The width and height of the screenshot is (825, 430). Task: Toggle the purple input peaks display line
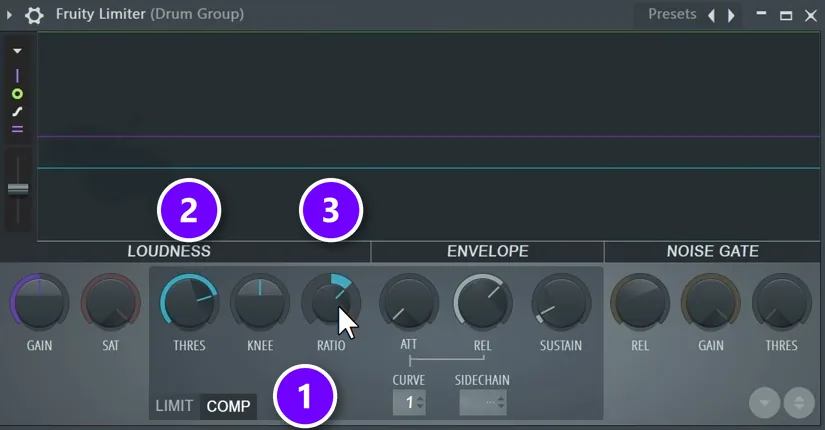click(x=17, y=76)
